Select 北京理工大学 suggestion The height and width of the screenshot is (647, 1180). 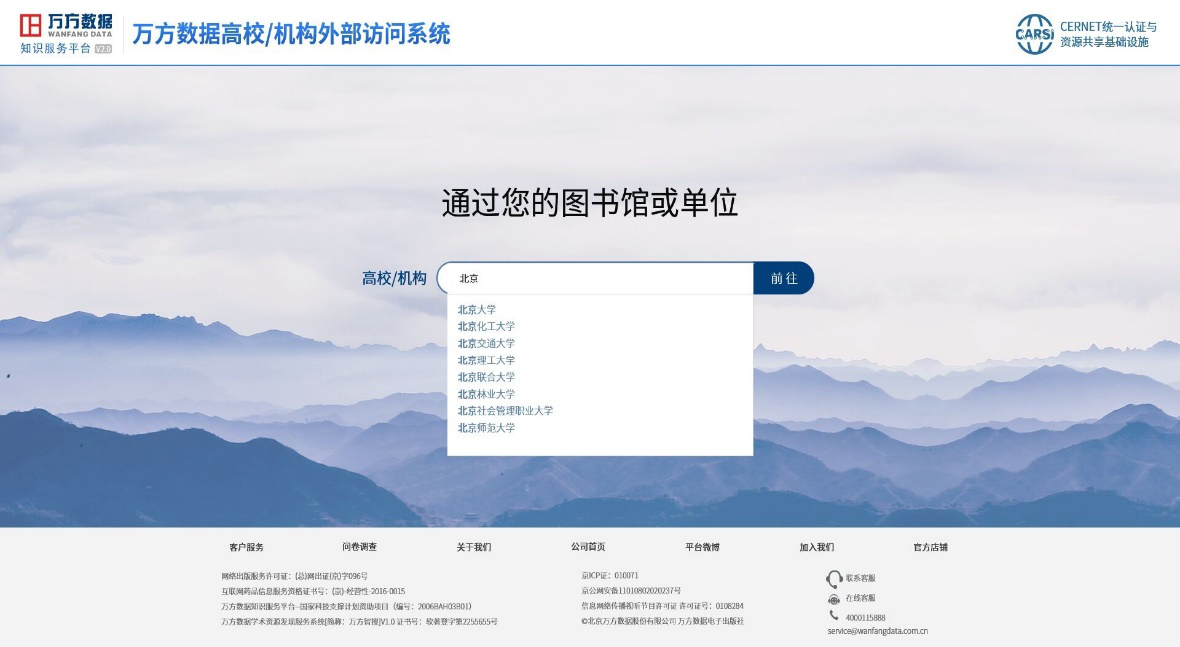pos(486,361)
